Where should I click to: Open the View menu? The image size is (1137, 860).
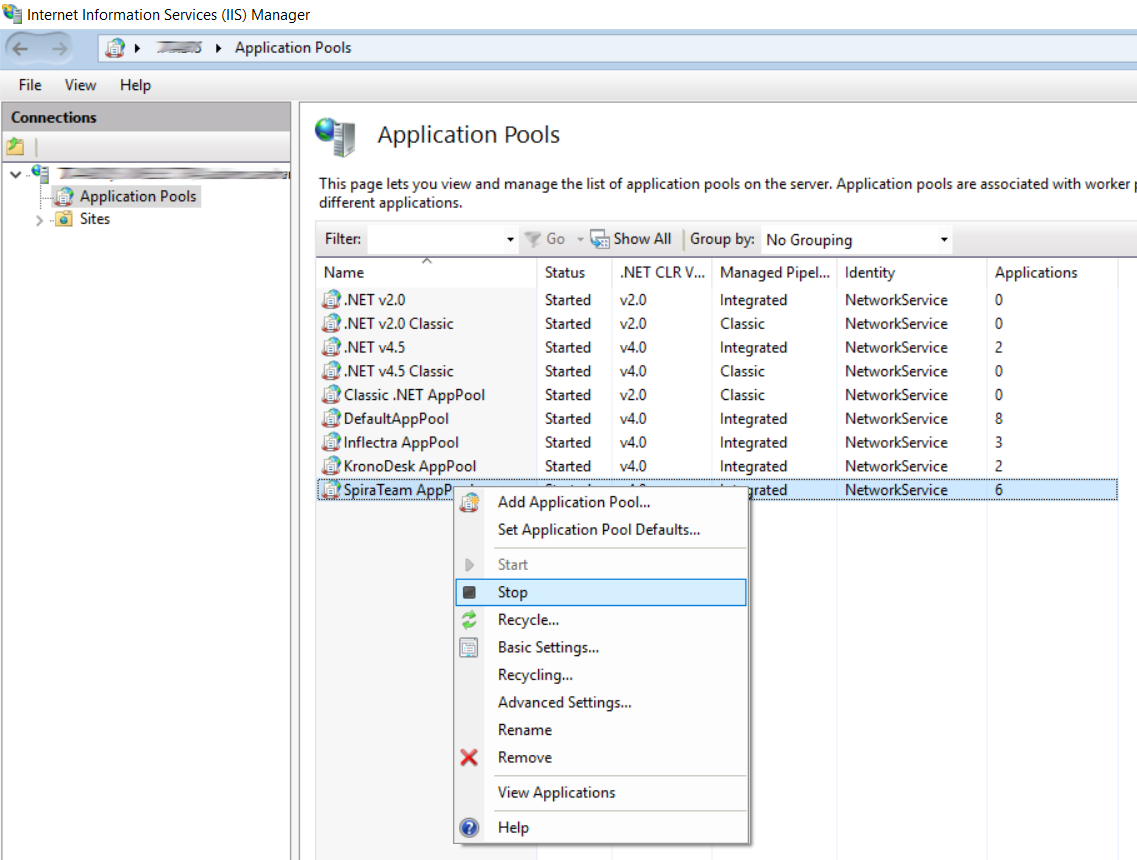81,85
